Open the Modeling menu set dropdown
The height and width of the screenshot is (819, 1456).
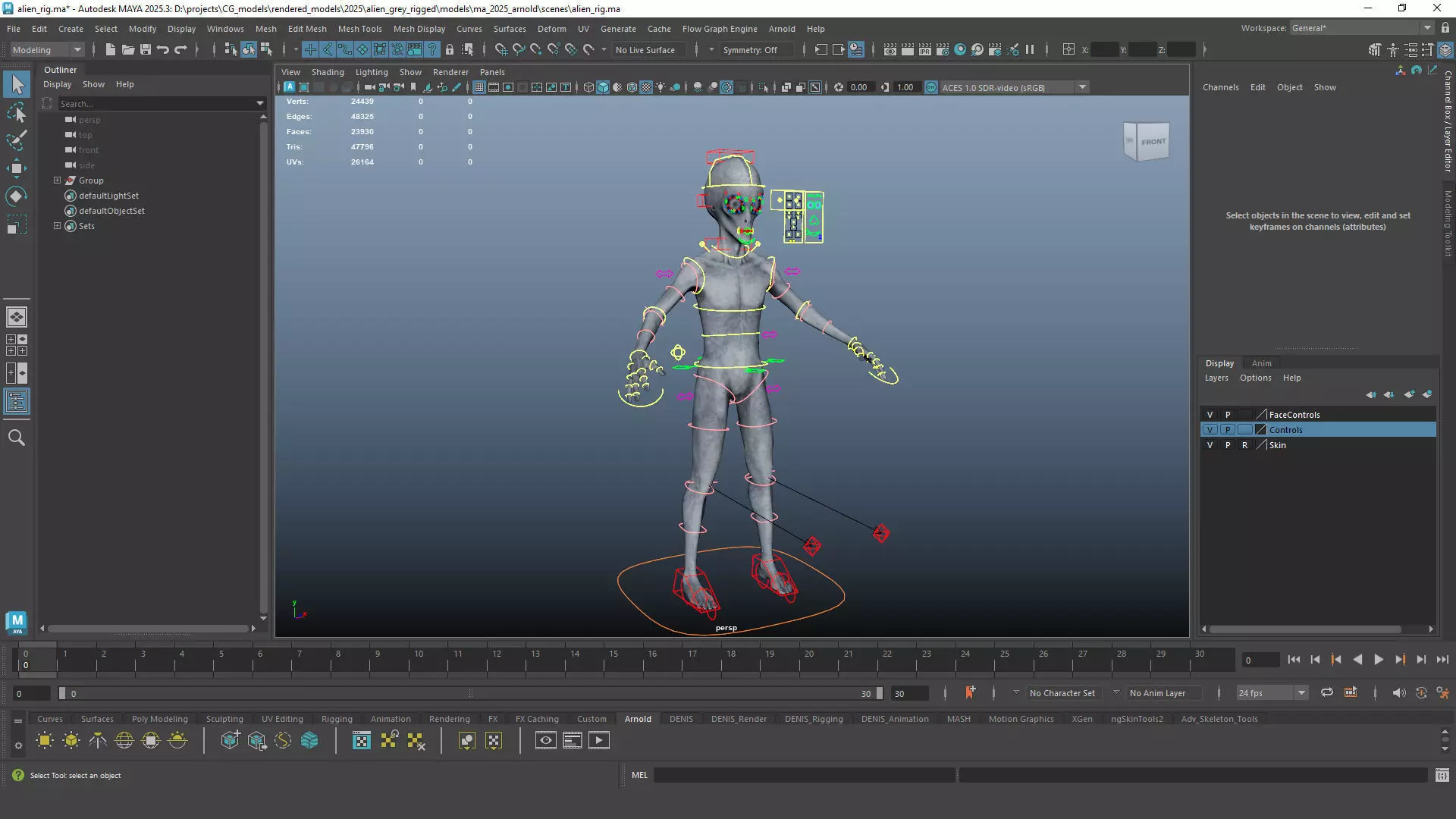point(46,50)
